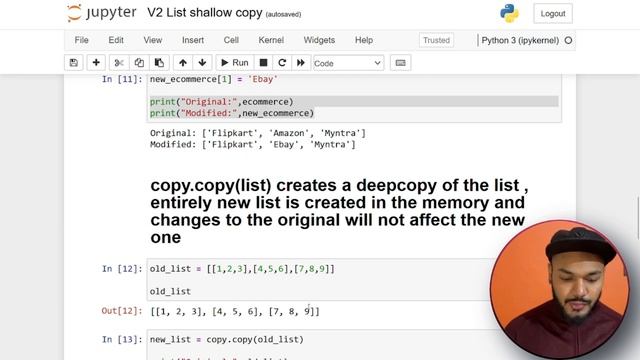Click the Out[12] output prompt

point(122,311)
